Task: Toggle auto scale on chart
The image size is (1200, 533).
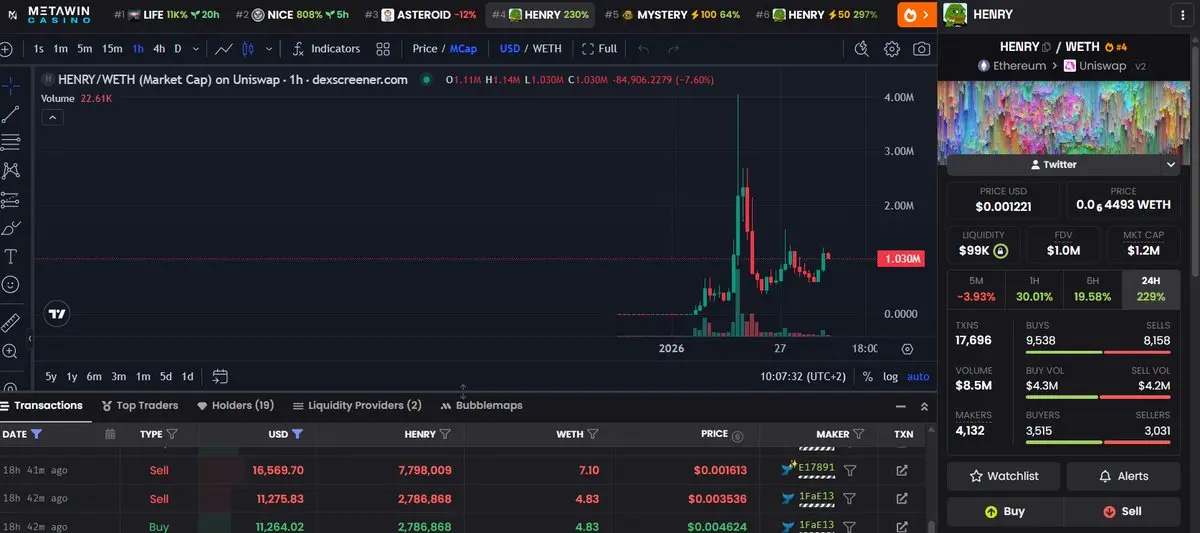Action: (x=918, y=377)
